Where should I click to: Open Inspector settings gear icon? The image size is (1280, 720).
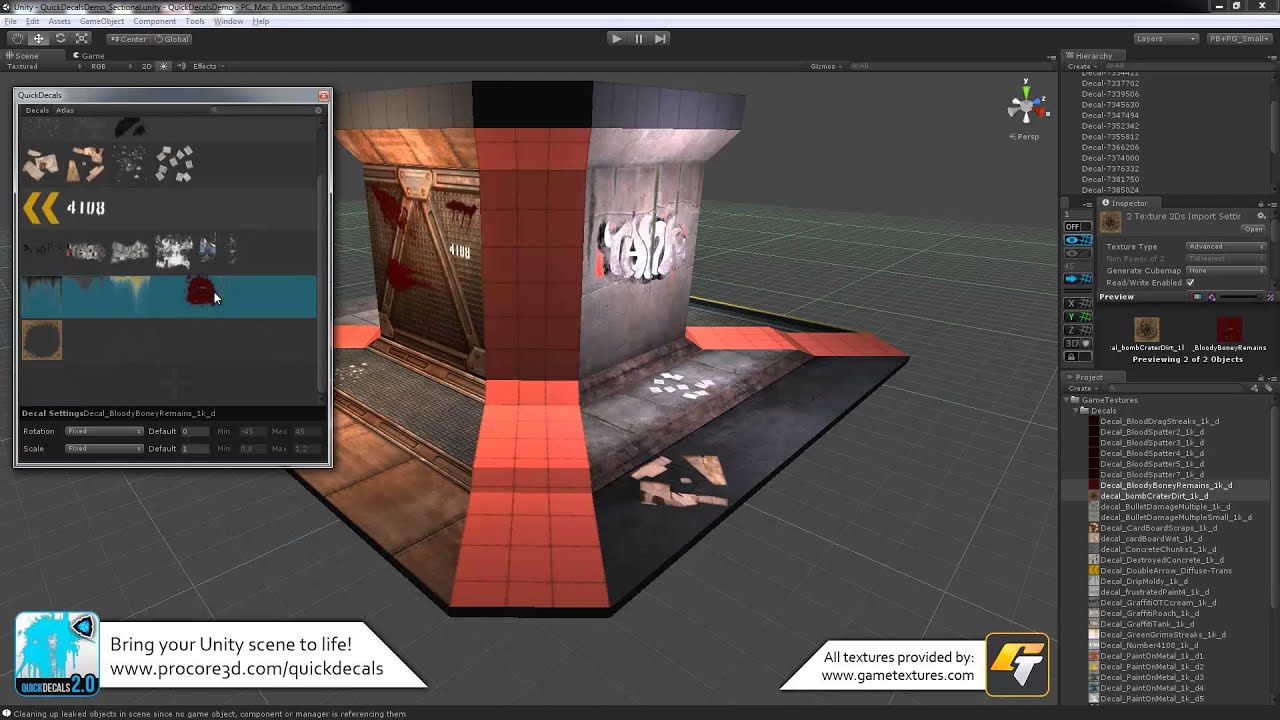(x=1261, y=216)
